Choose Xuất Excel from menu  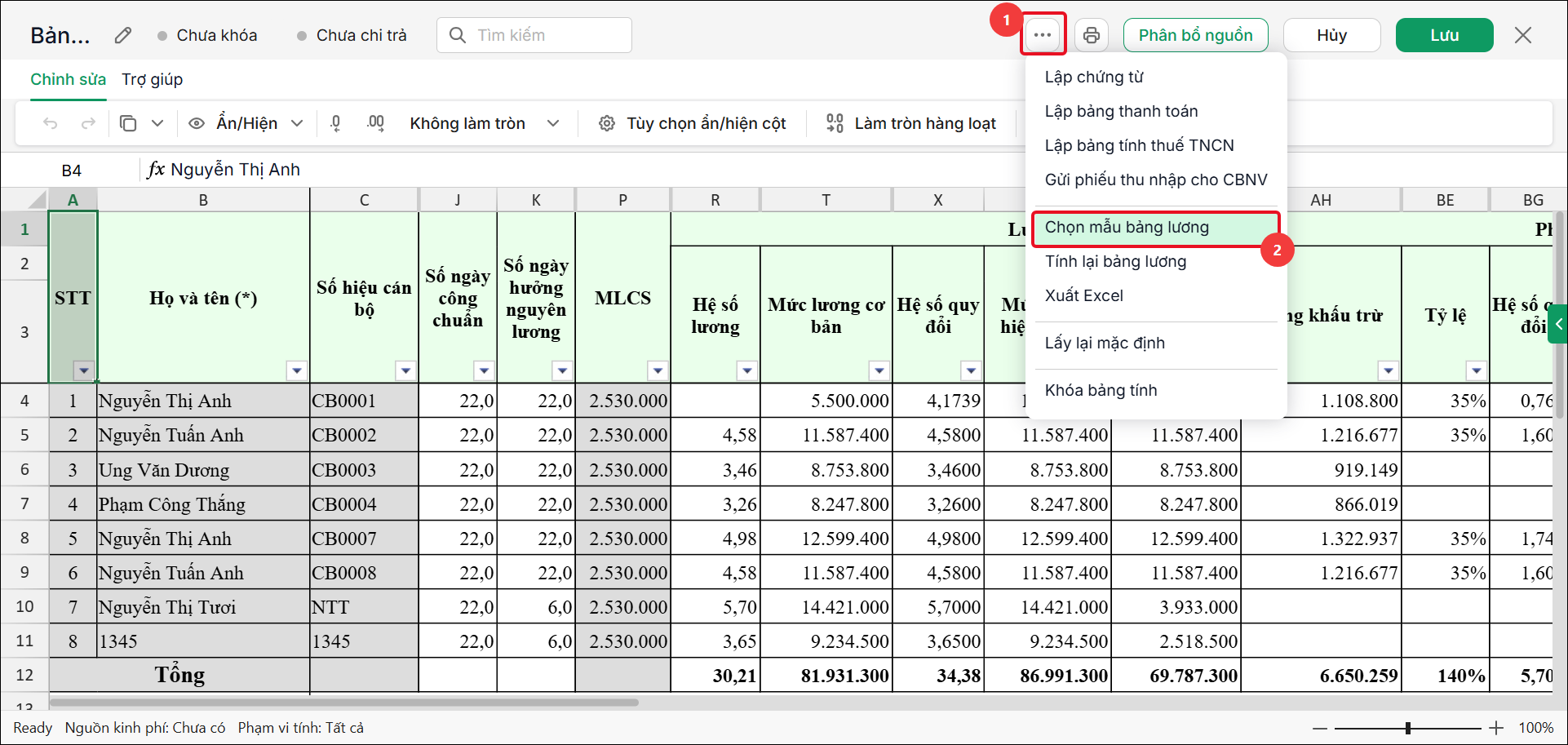tap(1156, 295)
